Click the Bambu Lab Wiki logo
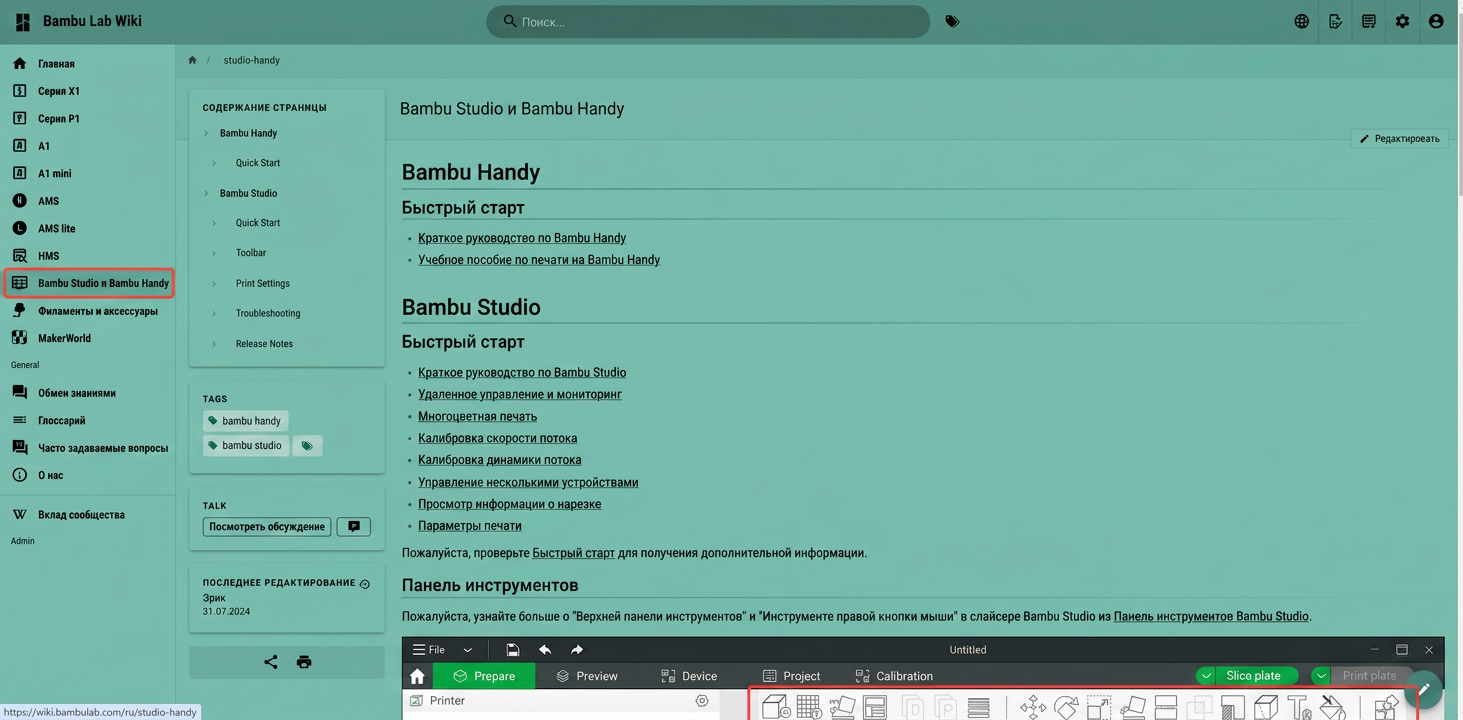This screenshot has height=720, width=1463. (x=23, y=21)
